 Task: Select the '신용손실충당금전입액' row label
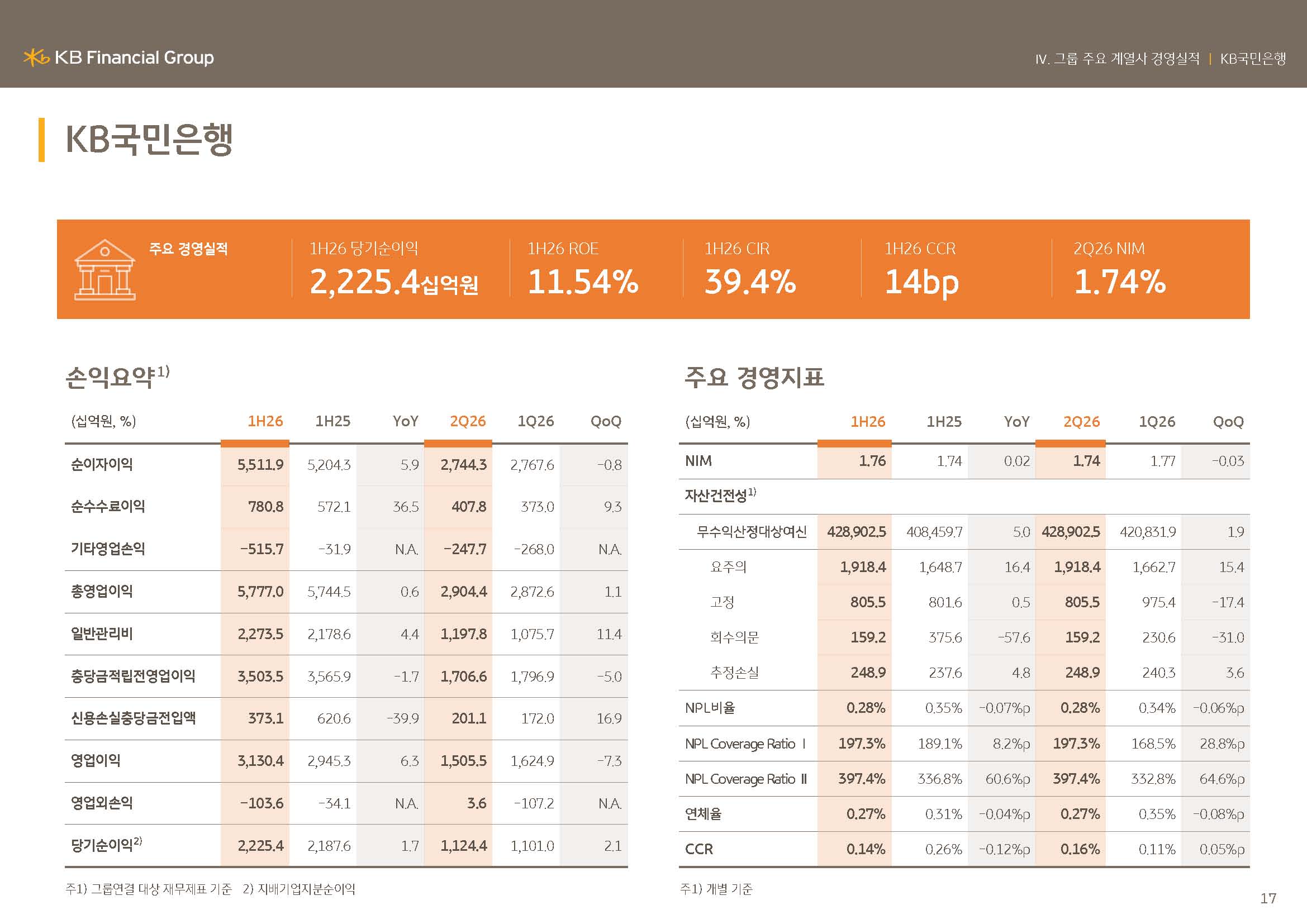point(133,718)
